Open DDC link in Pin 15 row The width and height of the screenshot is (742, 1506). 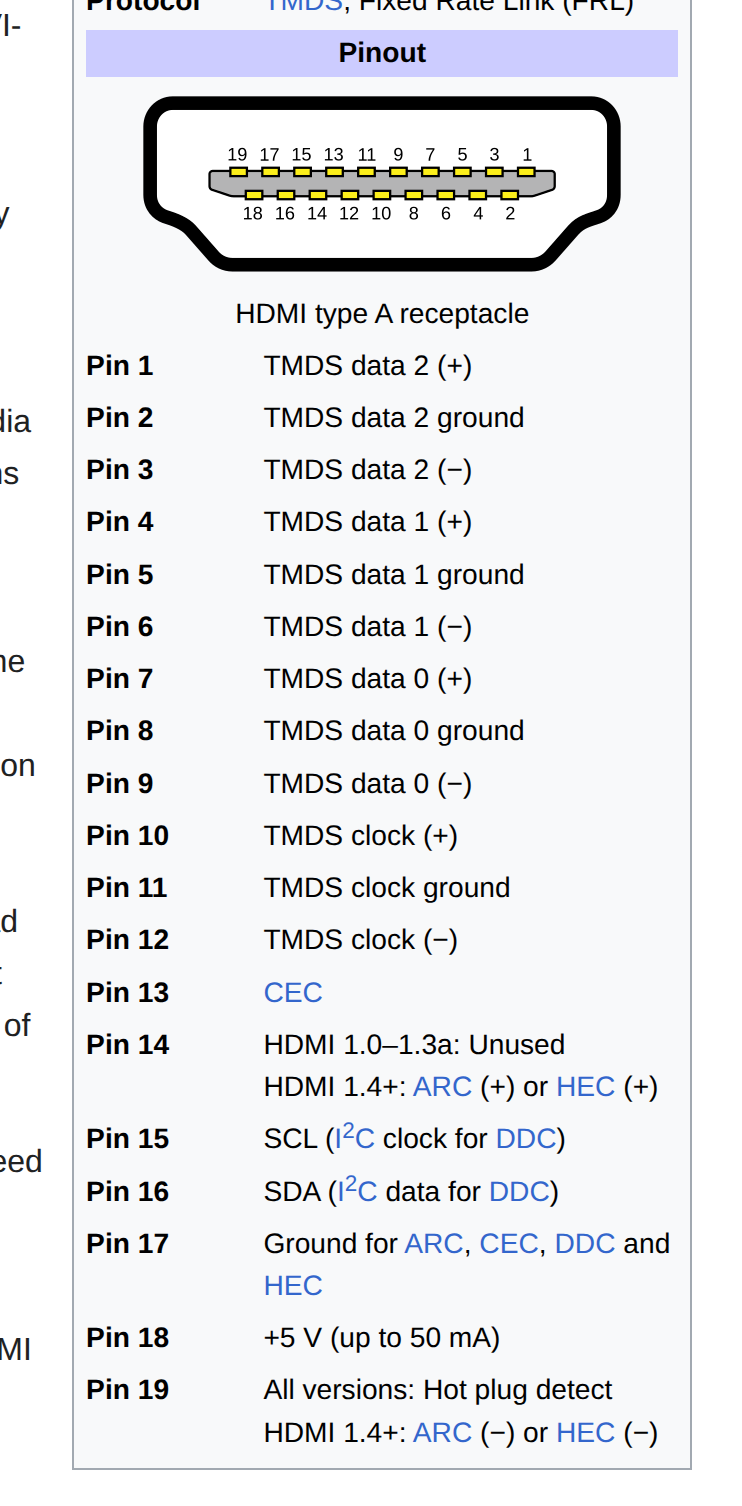526,1139
